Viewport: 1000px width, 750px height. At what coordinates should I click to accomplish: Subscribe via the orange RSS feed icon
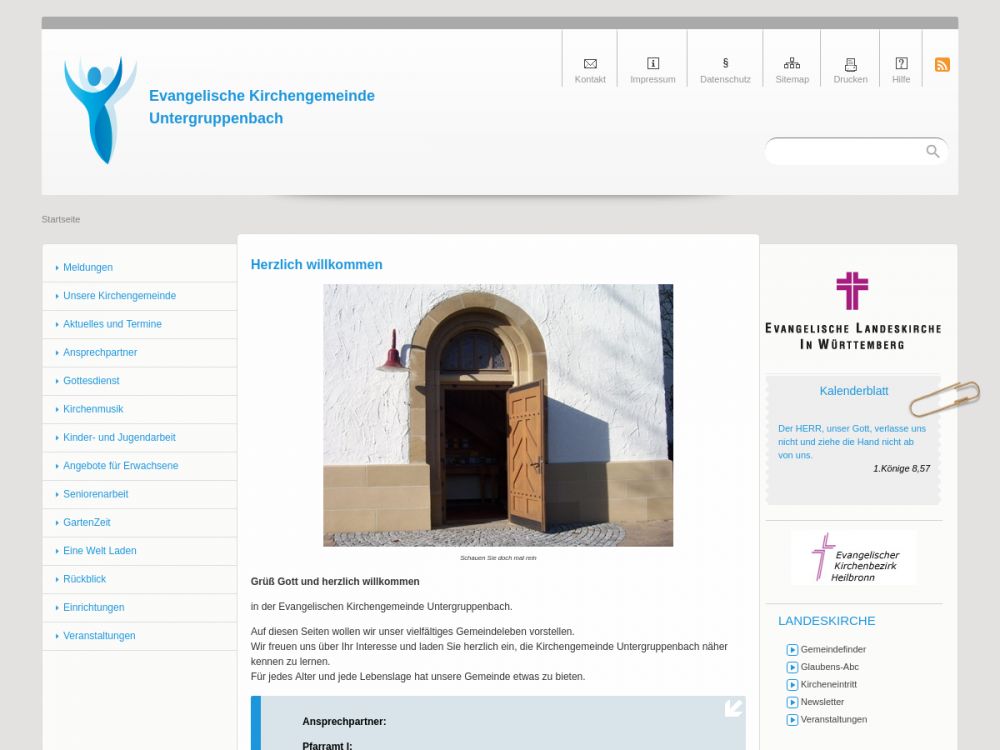pos(942,65)
